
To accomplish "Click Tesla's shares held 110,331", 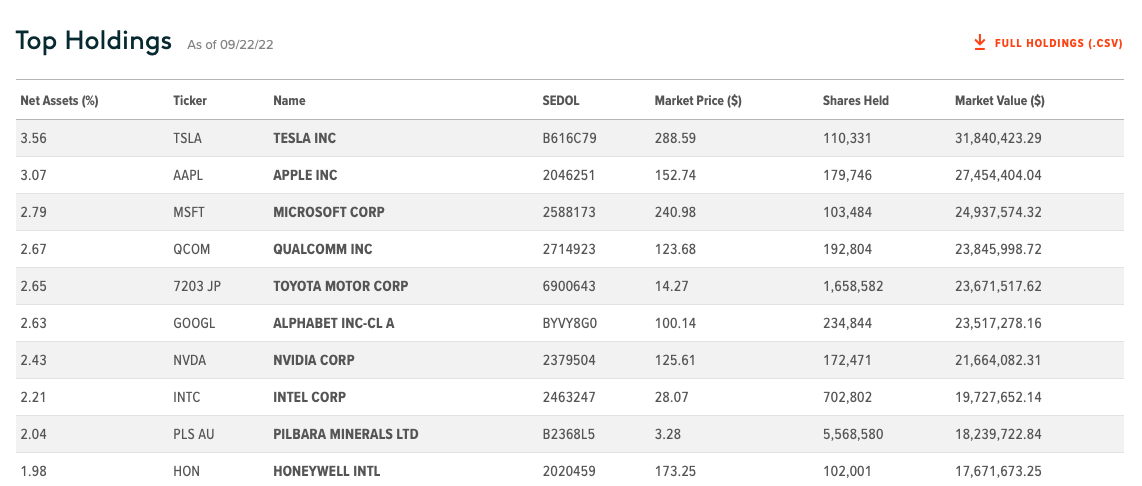I will pyautogui.click(x=847, y=138).
